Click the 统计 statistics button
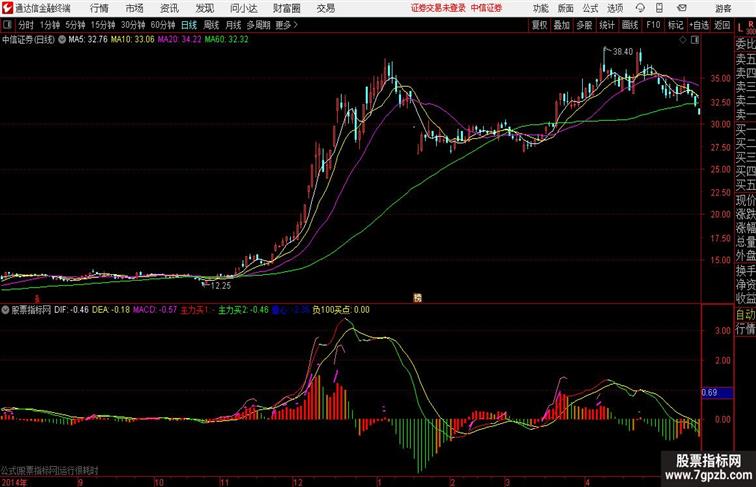This screenshot has height=487, width=756. [x=607, y=25]
